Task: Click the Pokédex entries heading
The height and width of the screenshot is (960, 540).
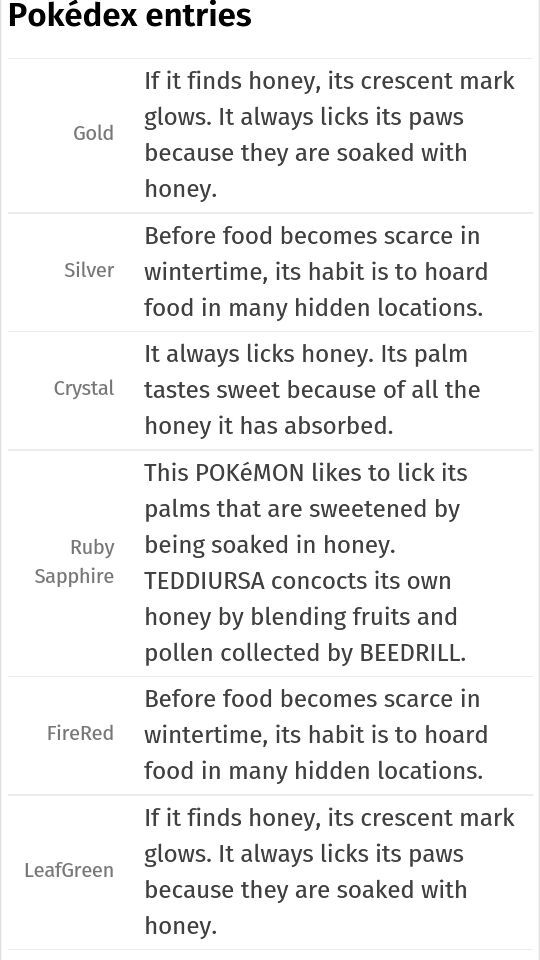Action: point(130,15)
